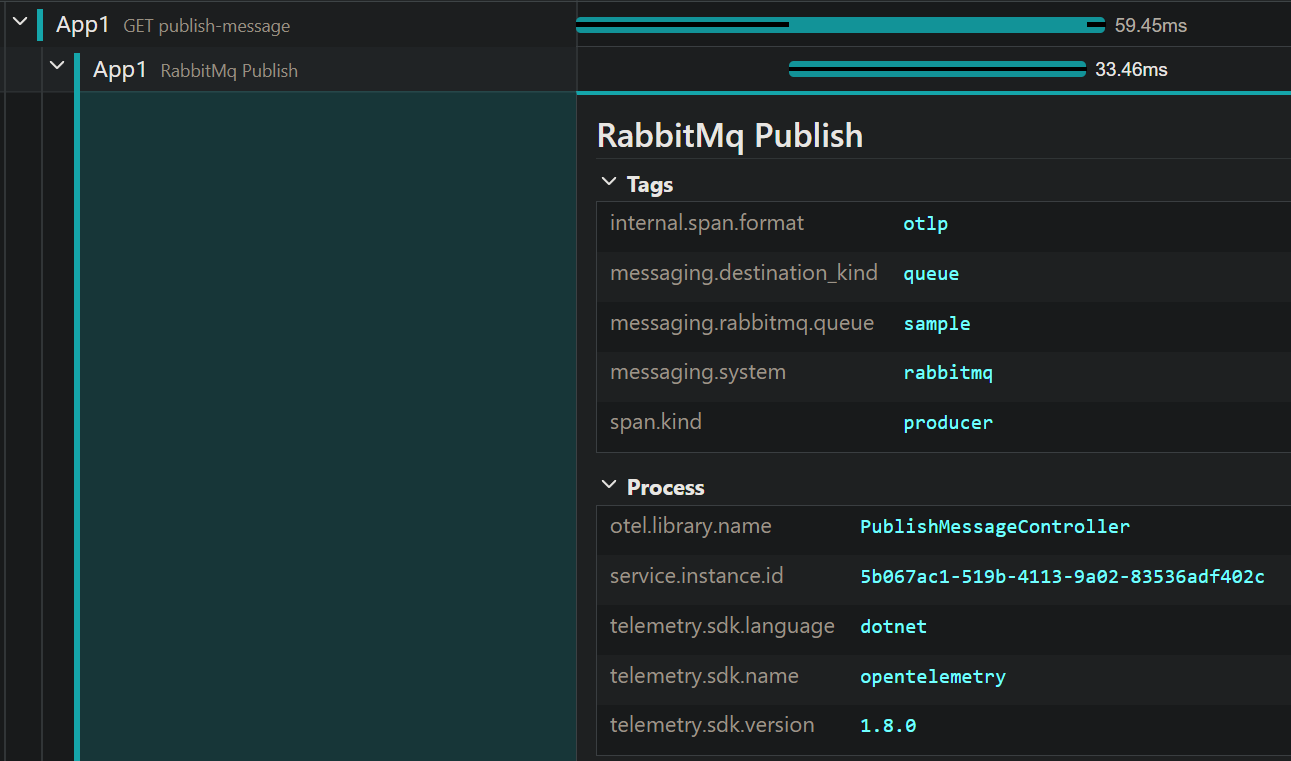Screen dimensions: 1291x761
Task: Collapse the App1 RabbitMq Publish child span
Action: point(57,66)
